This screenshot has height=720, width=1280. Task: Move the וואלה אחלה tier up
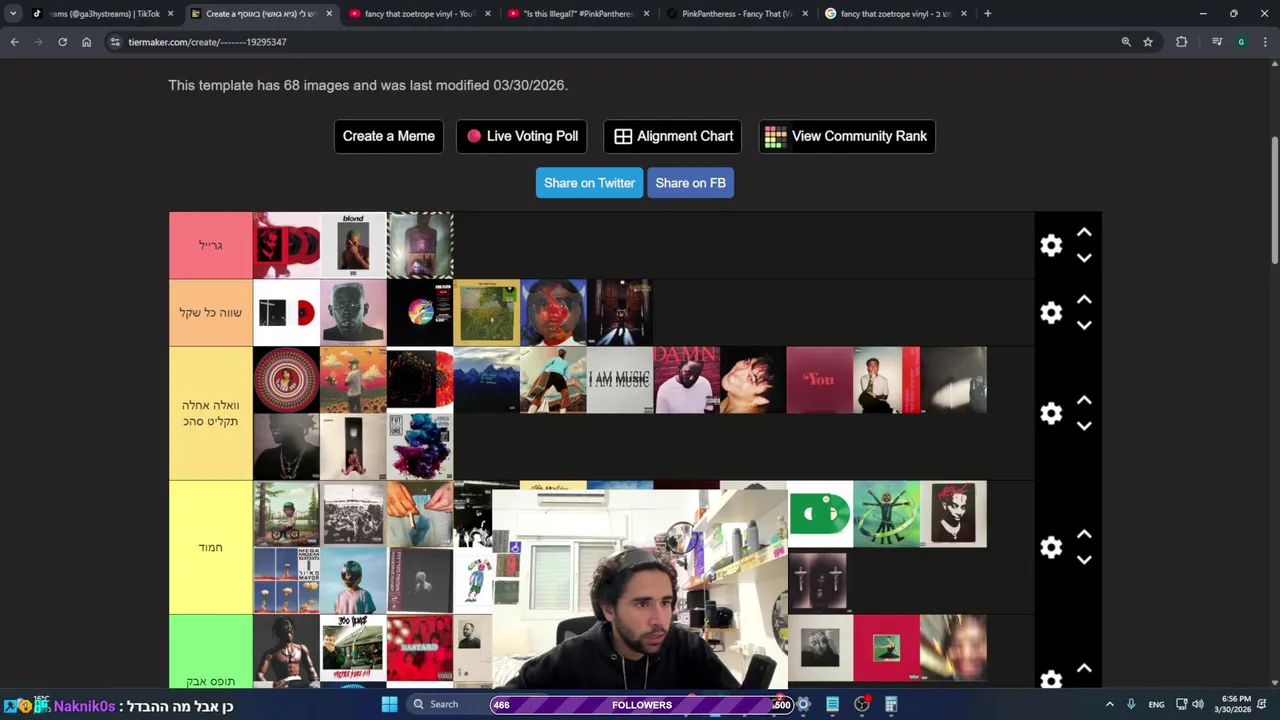click(x=1084, y=400)
